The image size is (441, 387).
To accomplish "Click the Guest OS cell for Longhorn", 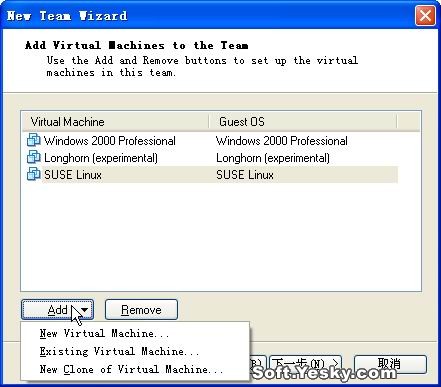I will click(x=273, y=158).
